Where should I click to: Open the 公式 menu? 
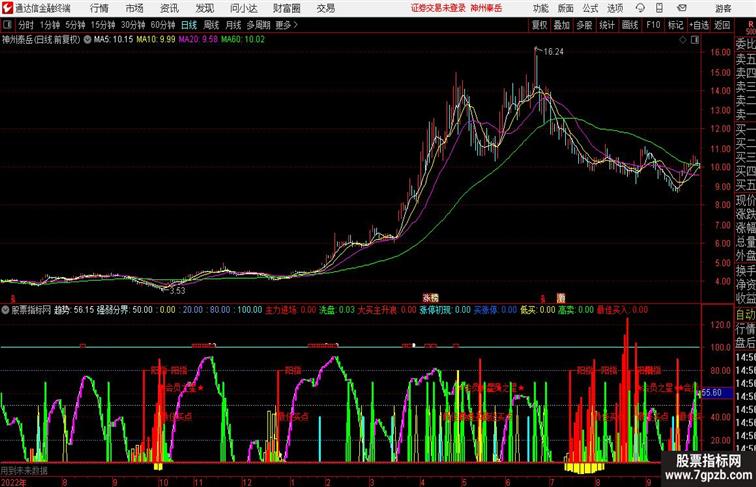click(590, 8)
